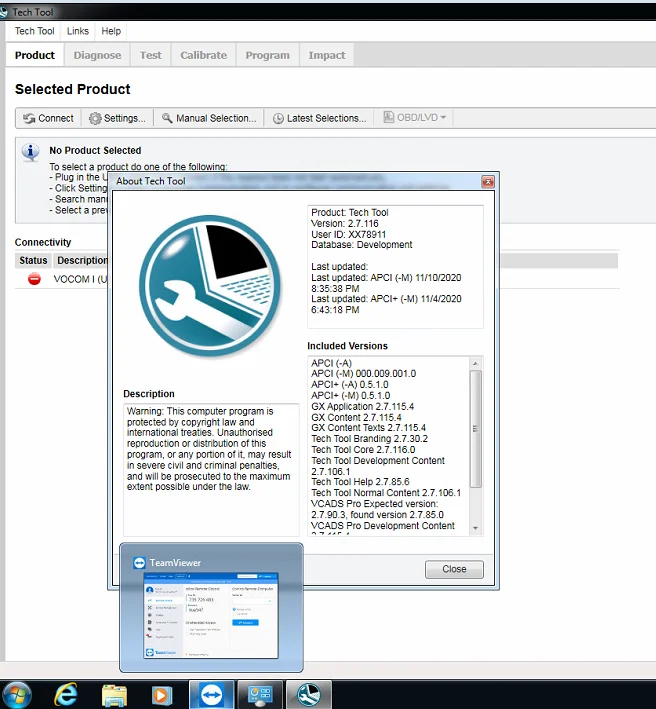Select Tech Tool Help 2.7.85.6 entry

pyautogui.click(x=360, y=482)
